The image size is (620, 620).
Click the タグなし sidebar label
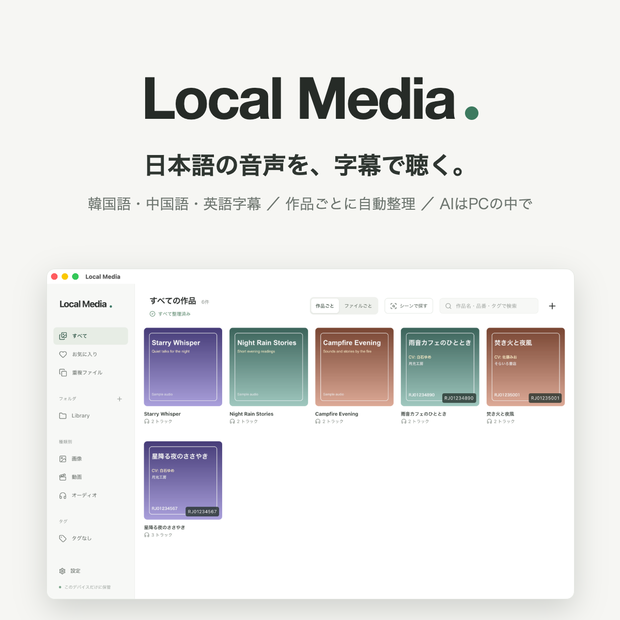(x=81, y=538)
